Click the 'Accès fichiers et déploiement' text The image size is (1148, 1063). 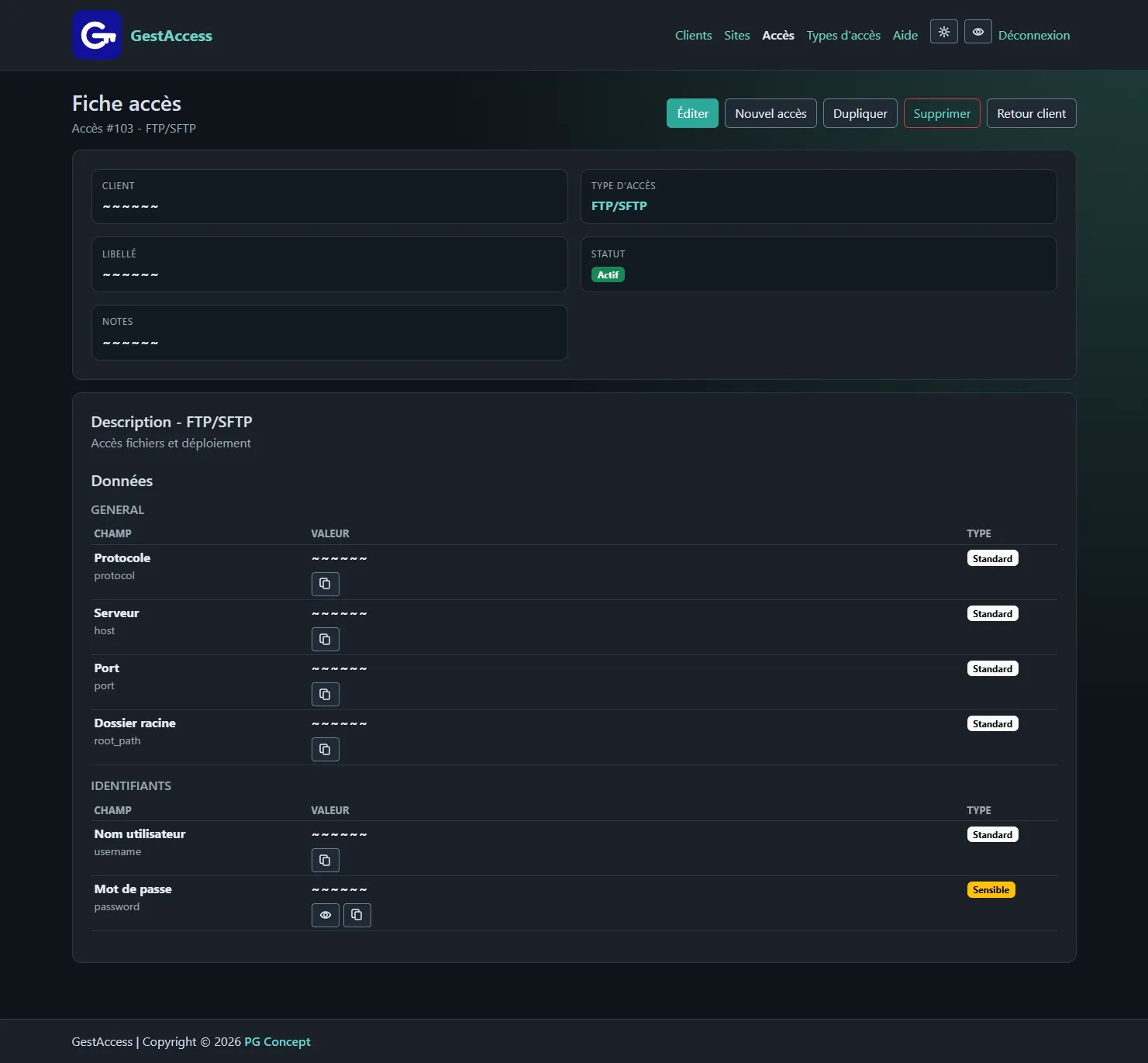[x=171, y=443]
